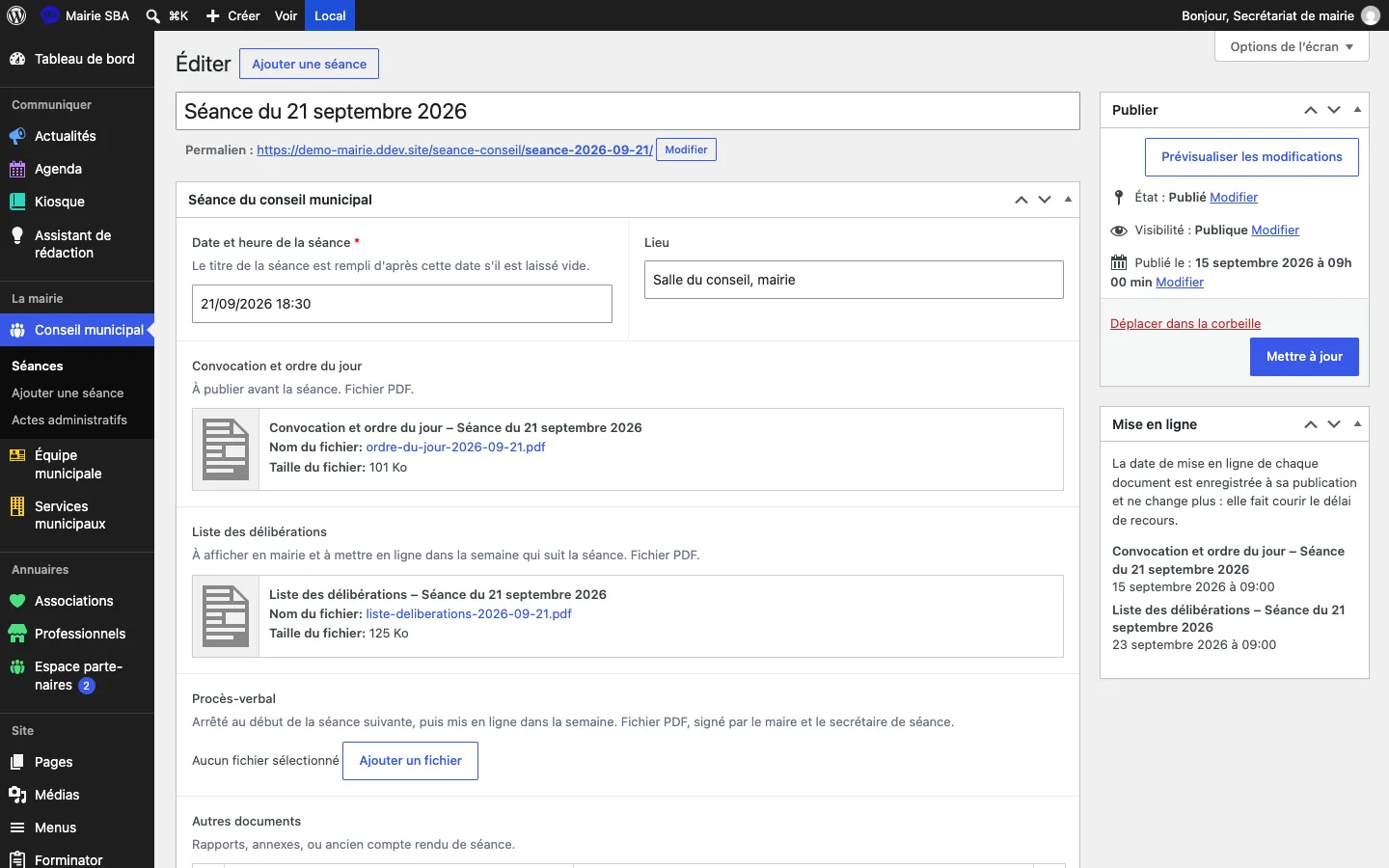Screen dimensions: 1389x868
Task: Click the Ajouter une séance button beside Éditer
Action: (x=310, y=64)
